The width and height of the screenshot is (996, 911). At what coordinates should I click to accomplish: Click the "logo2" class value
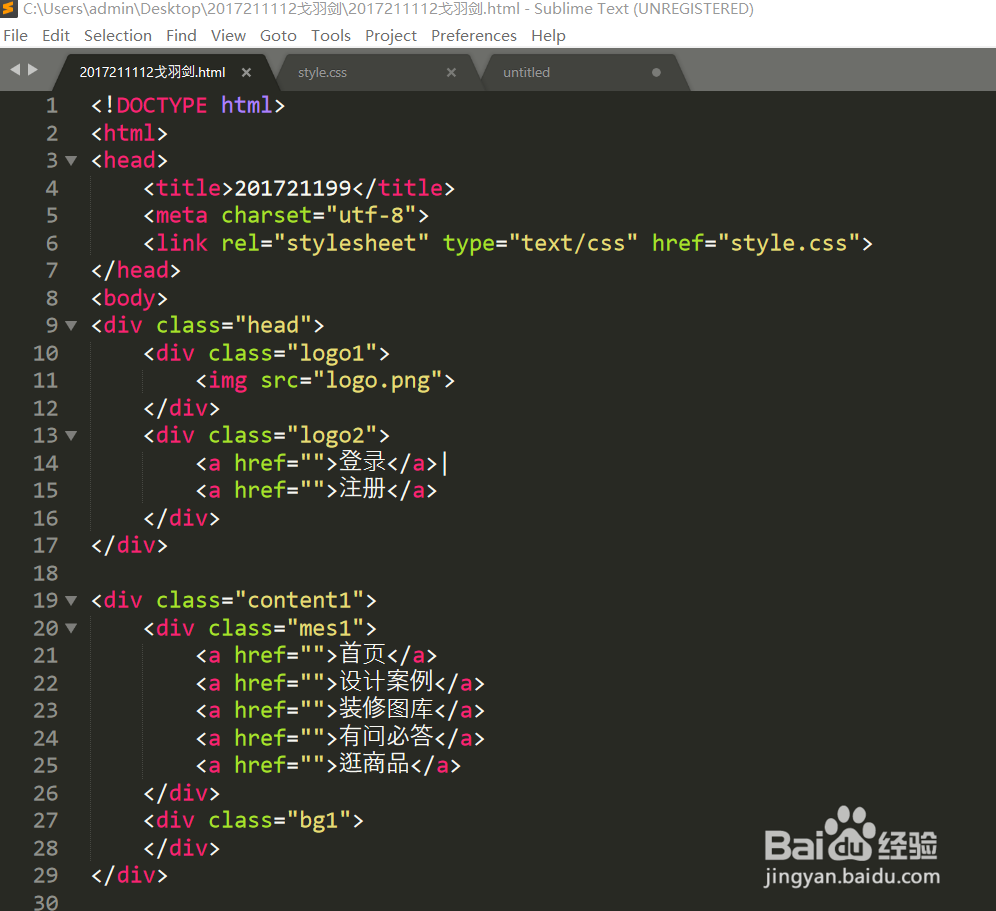click(332, 436)
